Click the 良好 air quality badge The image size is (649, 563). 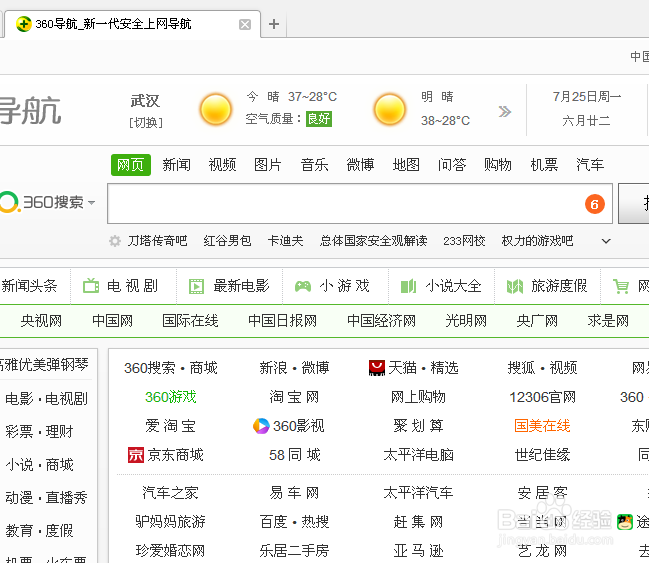(319, 119)
